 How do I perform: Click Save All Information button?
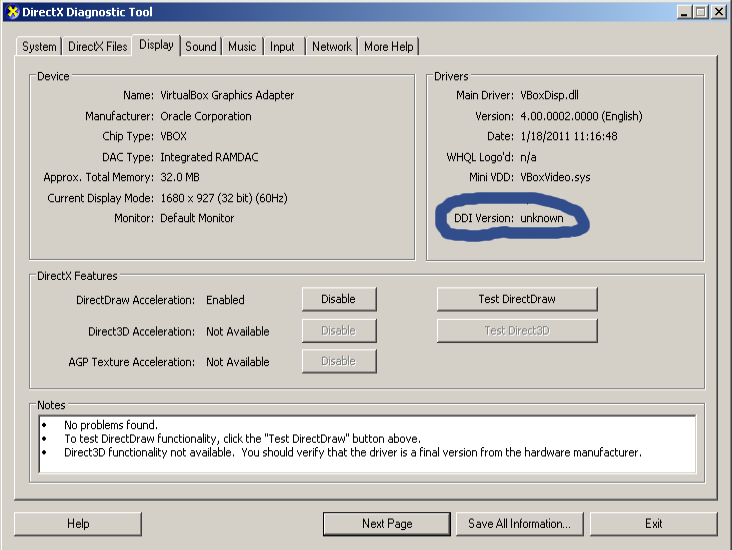tap(520, 524)
